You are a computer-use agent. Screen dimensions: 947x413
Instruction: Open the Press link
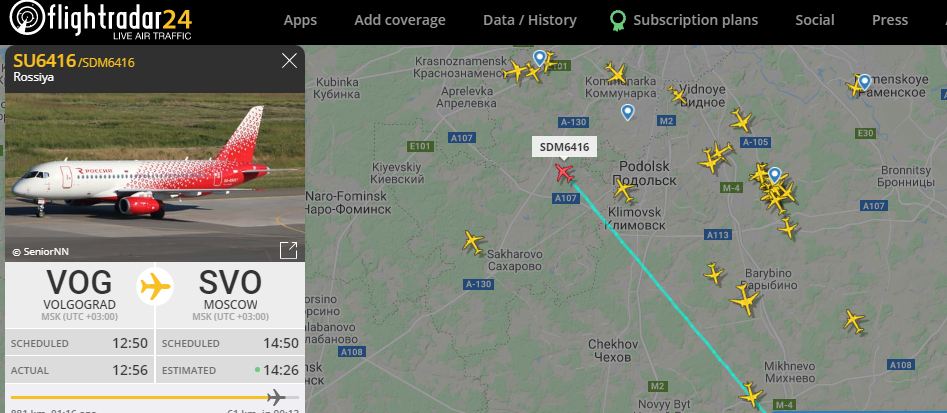pyautogui.click(x=890, y=20)
